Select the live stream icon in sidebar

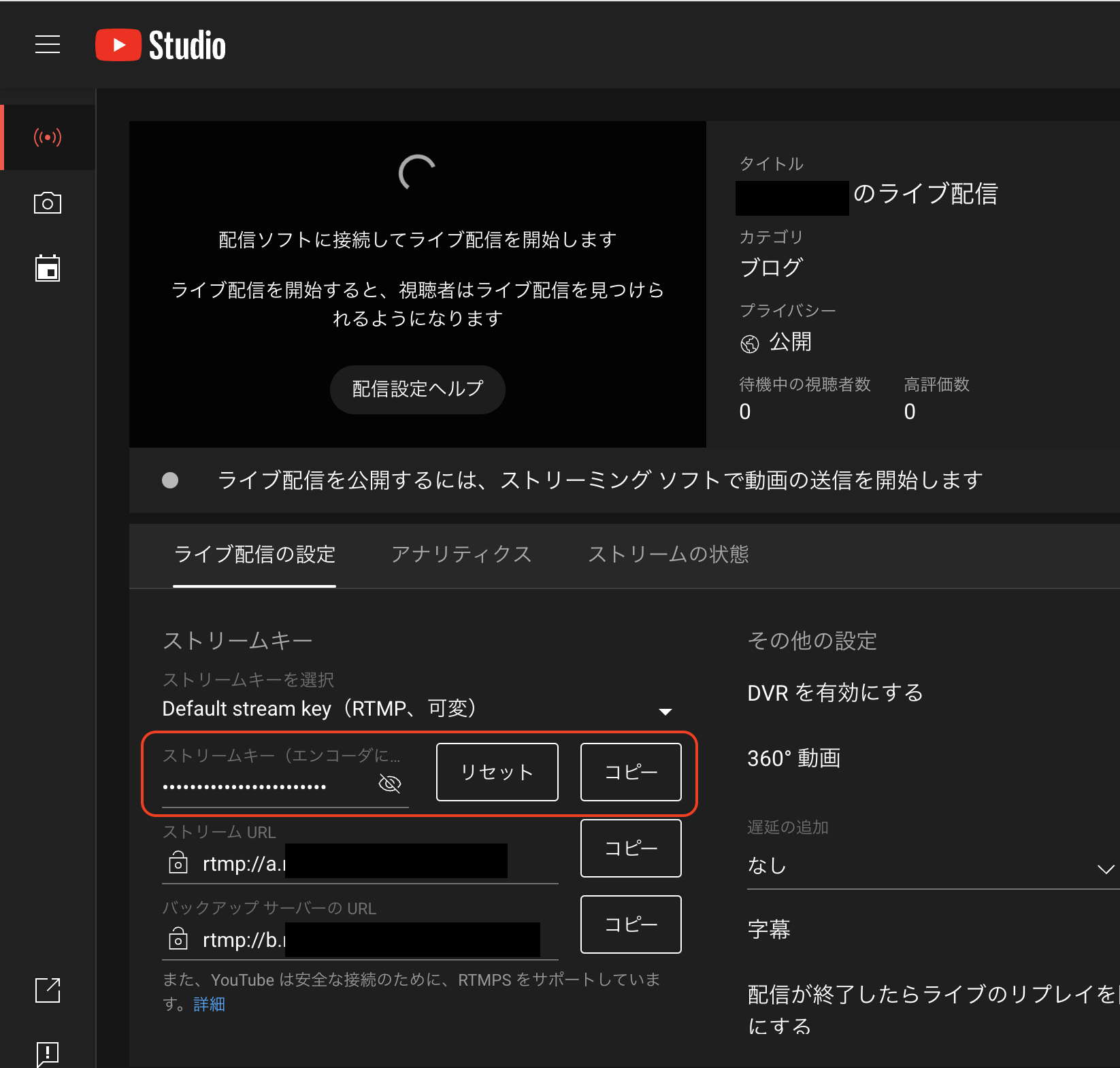pyautogui.click(x=48, y=137)
